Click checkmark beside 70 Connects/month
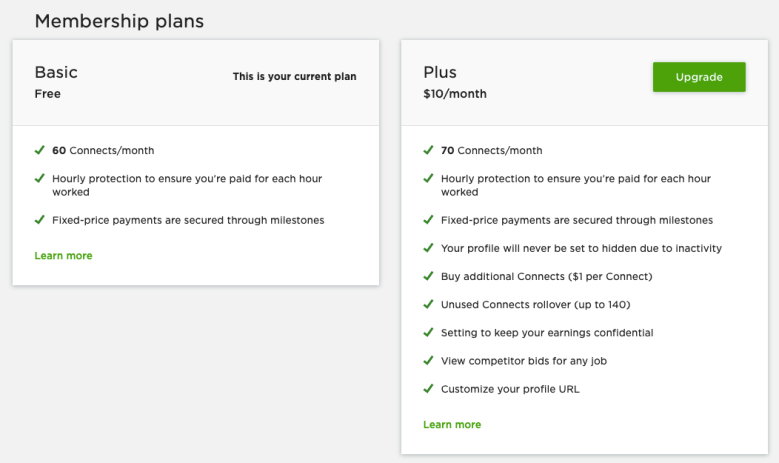The image size is (779, 463). point(428,151)
